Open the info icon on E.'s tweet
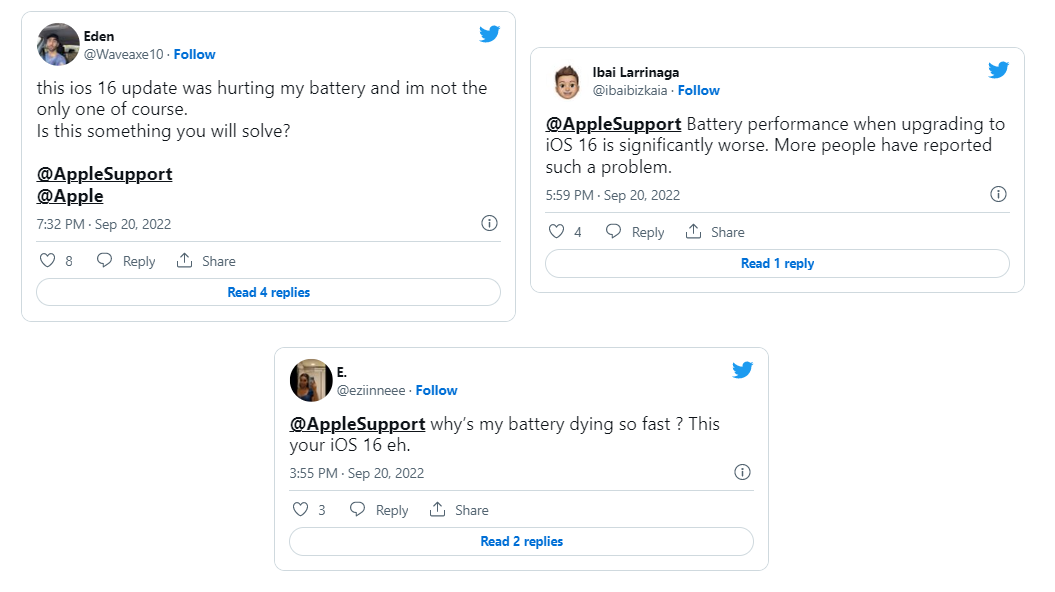This screenshot has width=1055, height=592. [742, 471]
